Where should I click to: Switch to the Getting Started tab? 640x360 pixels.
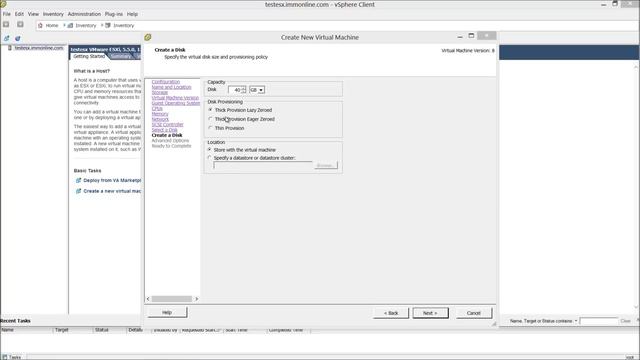pyautogui.click(x=89, y=56)
